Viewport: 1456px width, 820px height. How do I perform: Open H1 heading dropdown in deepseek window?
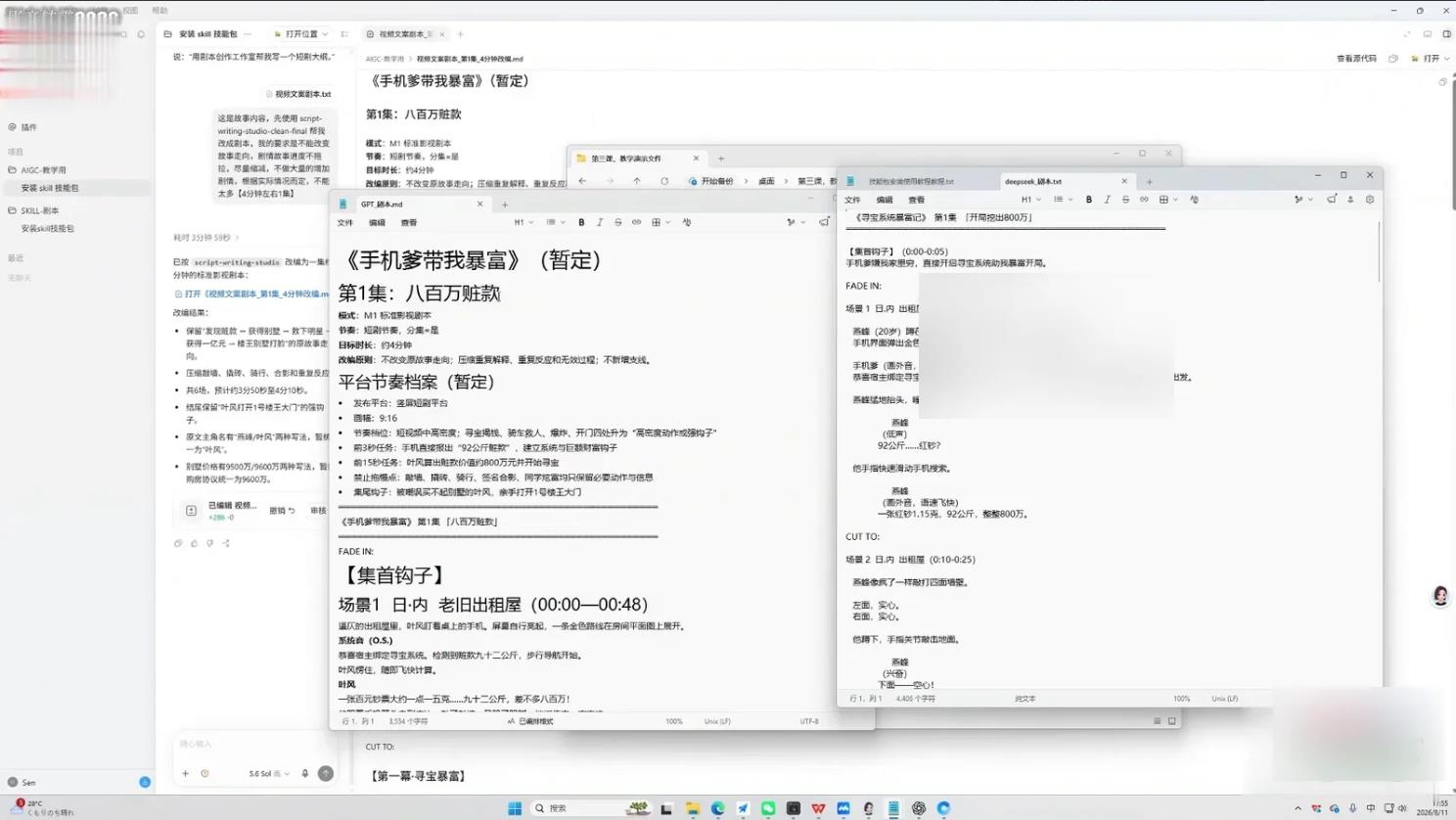tap(1030, 200)
